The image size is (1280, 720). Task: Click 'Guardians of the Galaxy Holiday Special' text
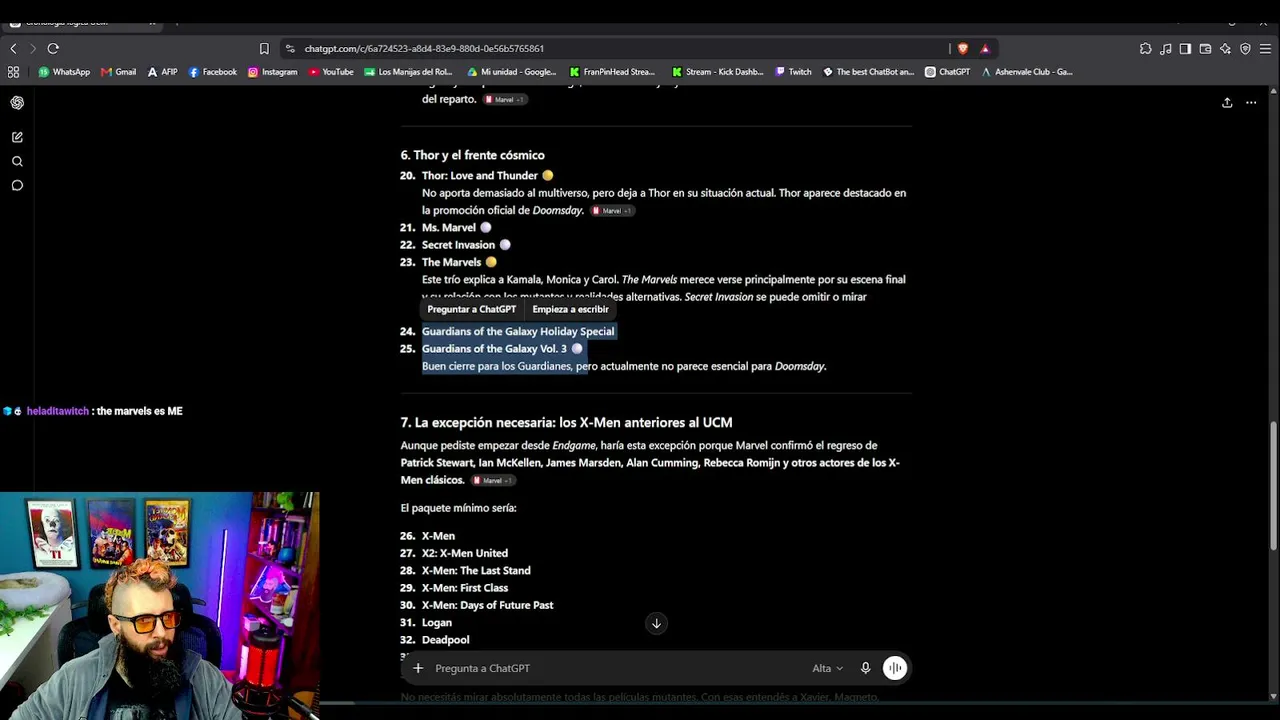pos(518,331)
